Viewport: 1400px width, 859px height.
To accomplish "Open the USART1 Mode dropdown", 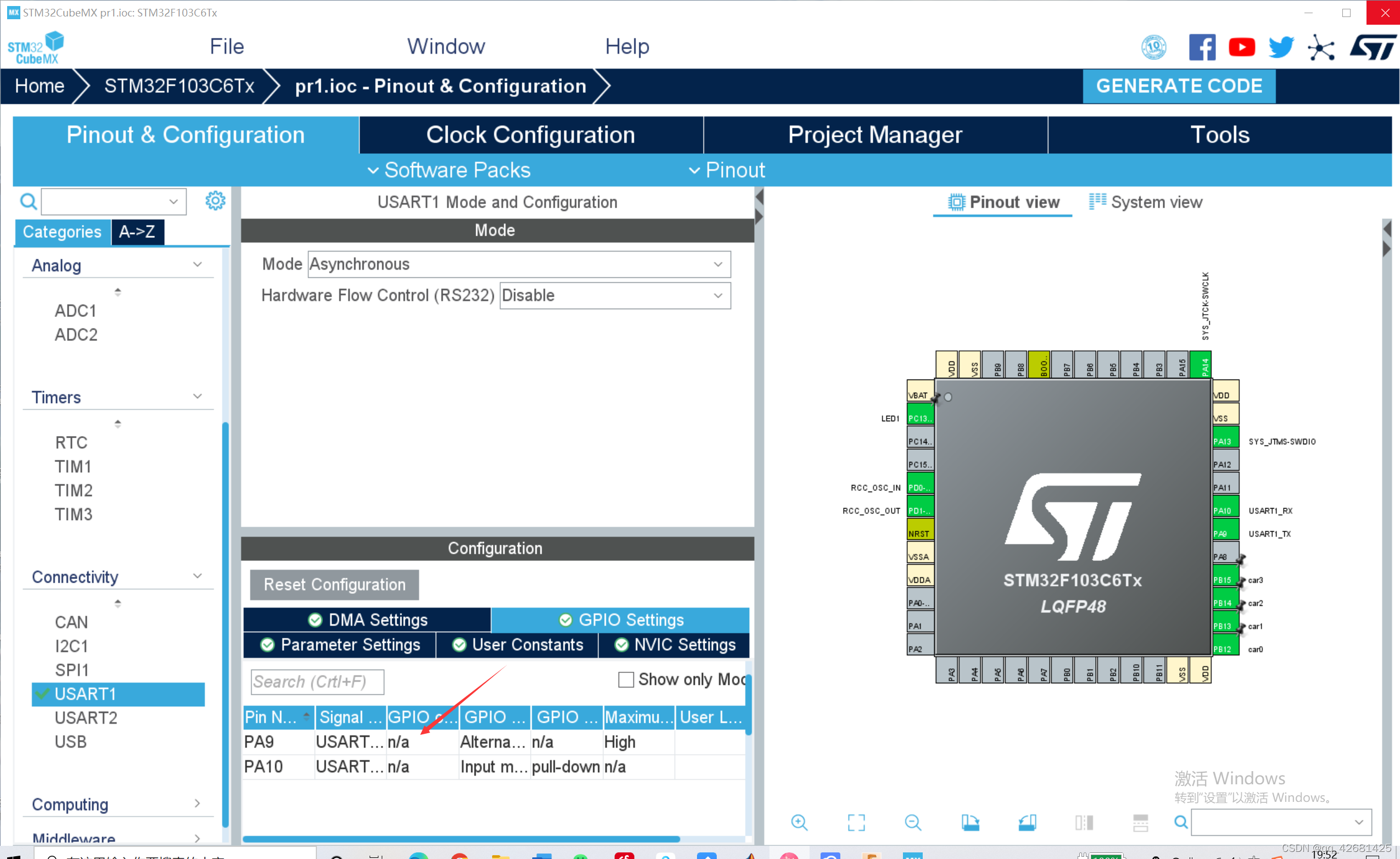I will click(518, 264).
